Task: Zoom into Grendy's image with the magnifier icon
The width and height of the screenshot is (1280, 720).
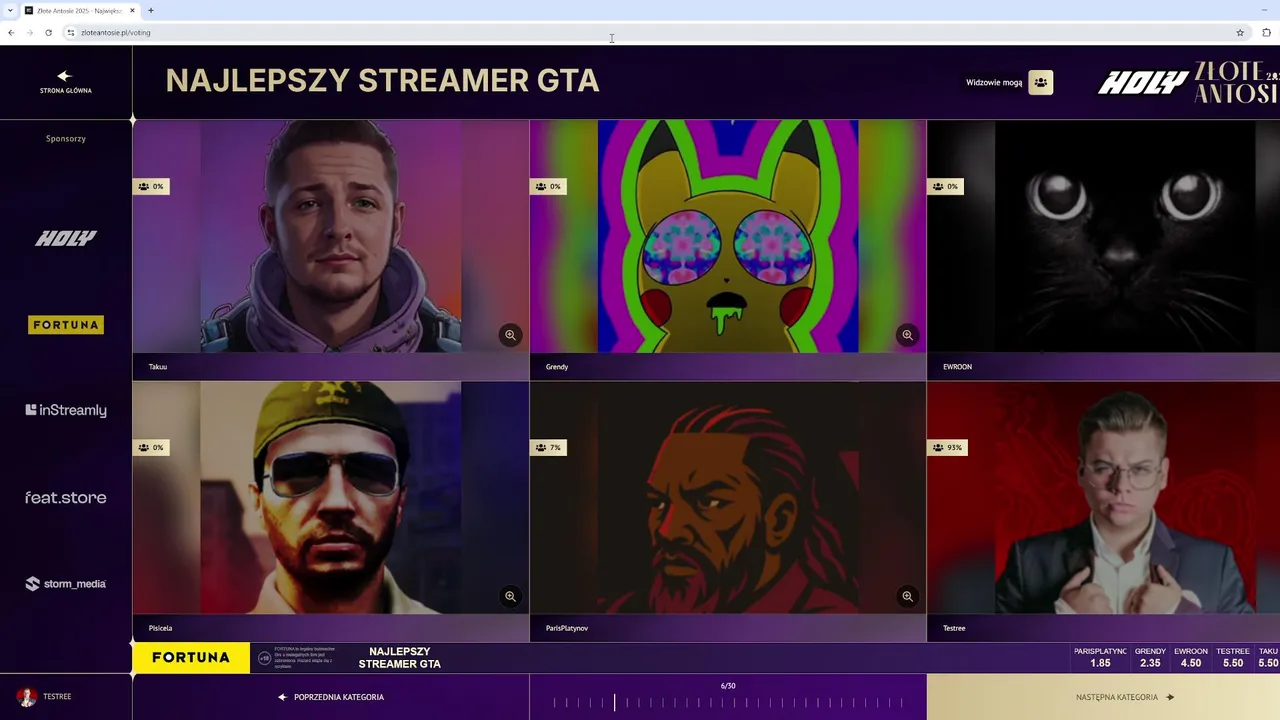Action: click(x=907, y=335)
